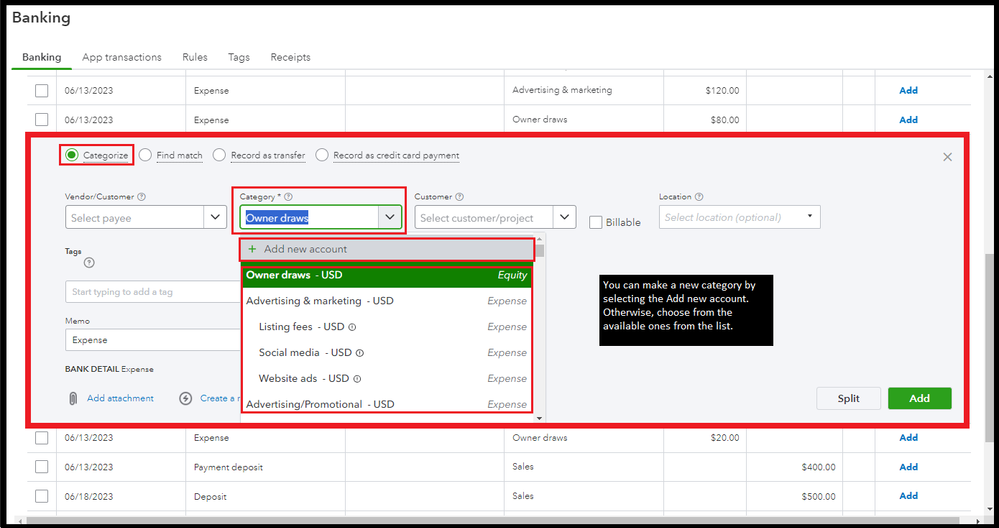The image size is (999, 528).
Task: Click the Payment deposit description cell
Action: (228, 467)
